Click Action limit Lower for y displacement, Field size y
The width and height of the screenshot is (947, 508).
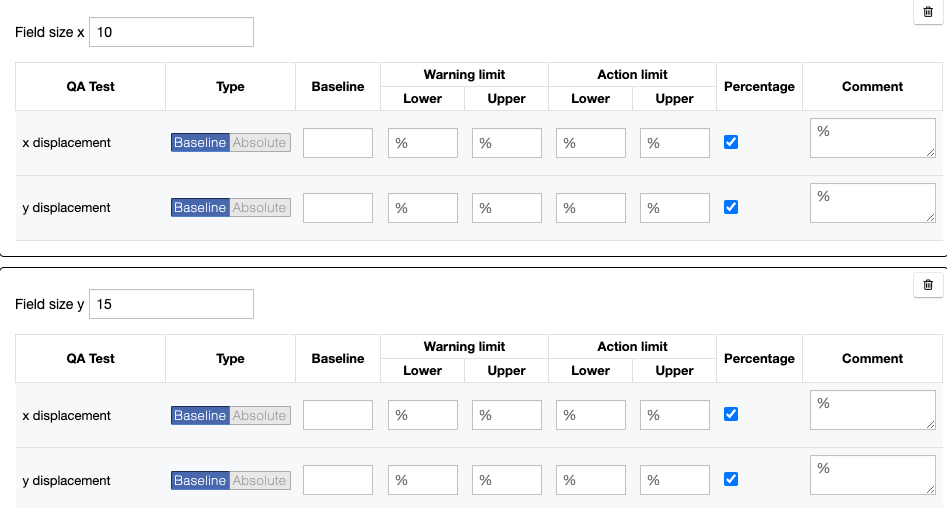click(591, 481)
